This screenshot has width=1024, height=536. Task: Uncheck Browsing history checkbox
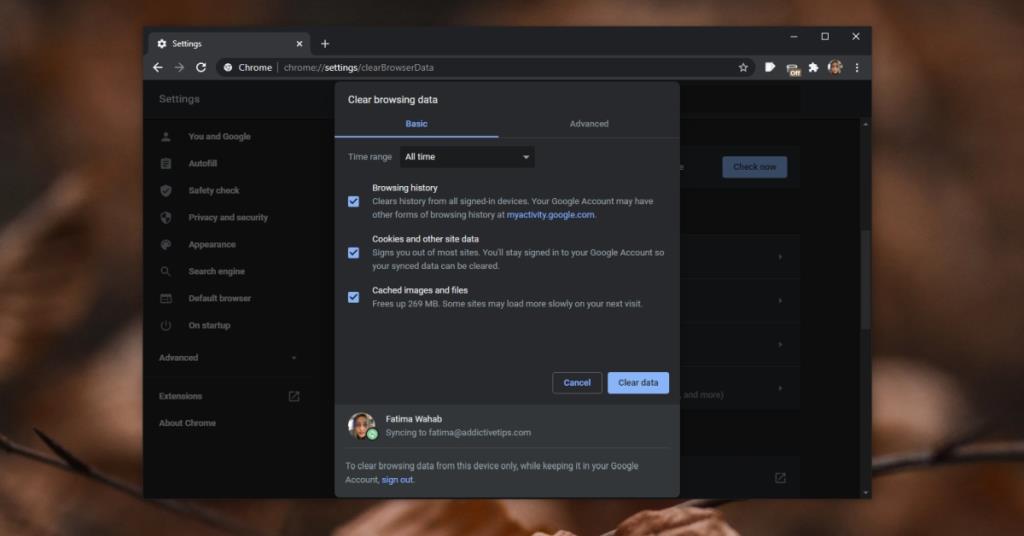353,201
